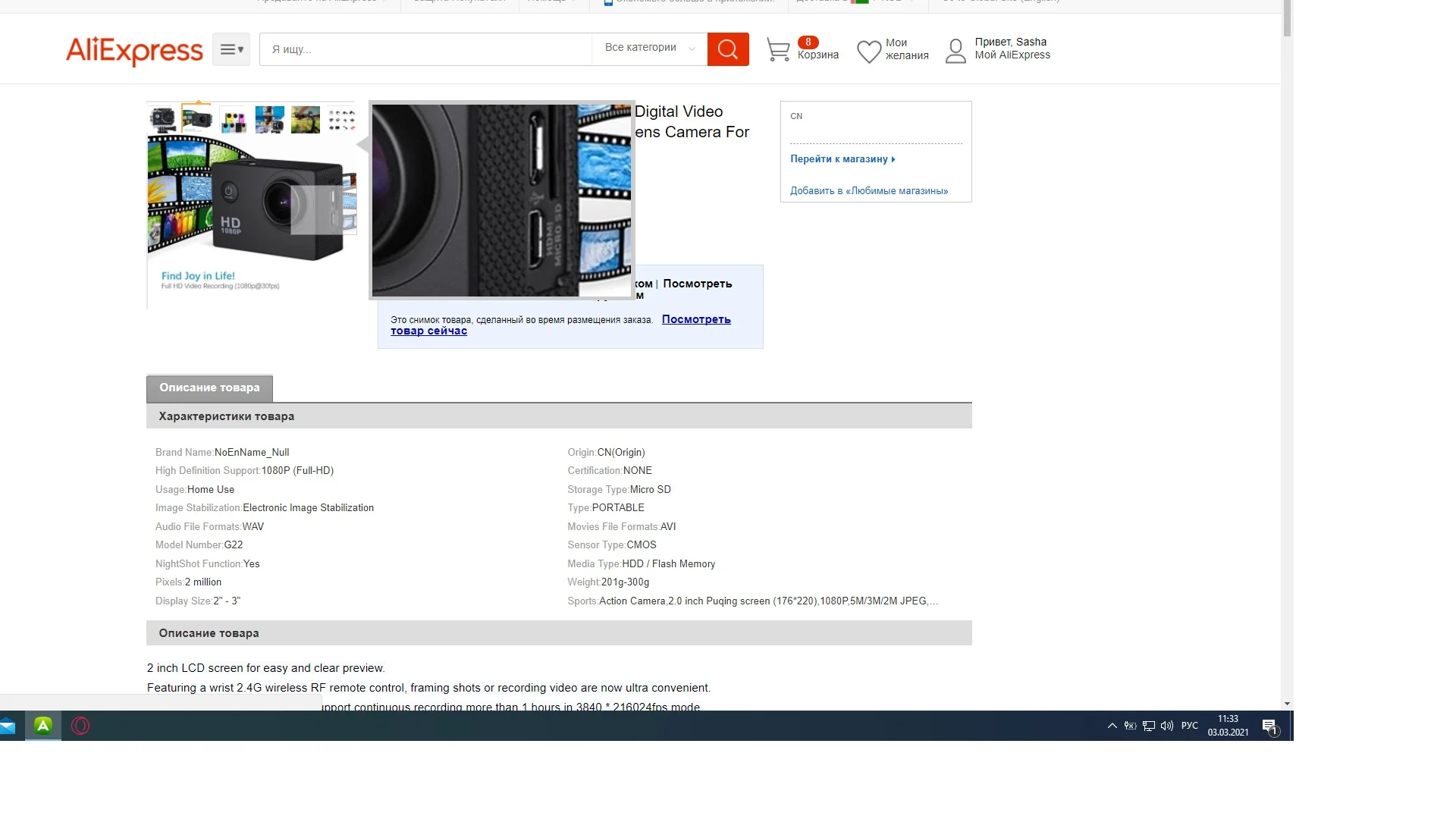Open the Opera browser taskbar icon
This screenshot has width=1456, height=819.
click(80, 726)
